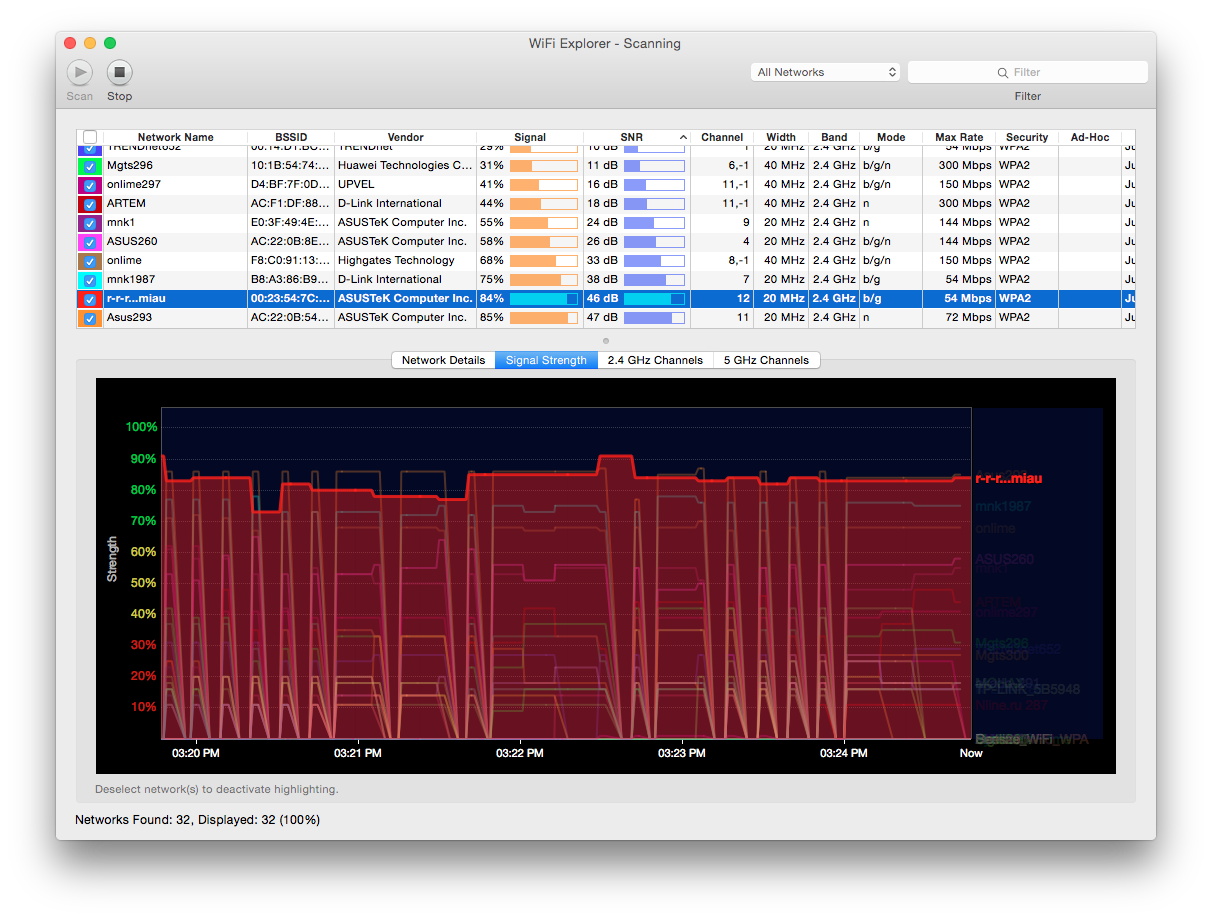
Task: Click ASUS260 label in graph legend
Action: pyautogui.click(x=1005, y=560)
